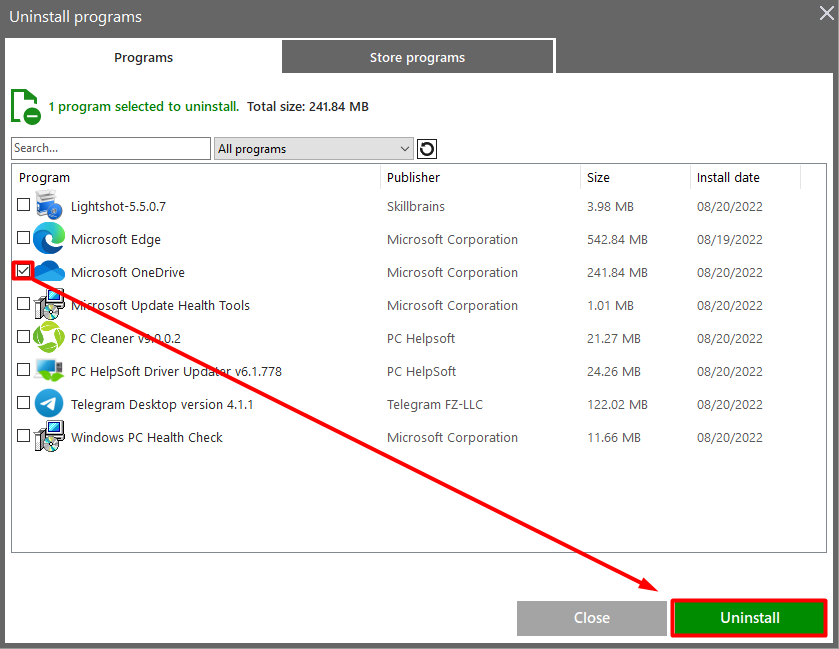Click the Telegram paper plane icon
839x649 pixels.
click(x=49, y=403)
